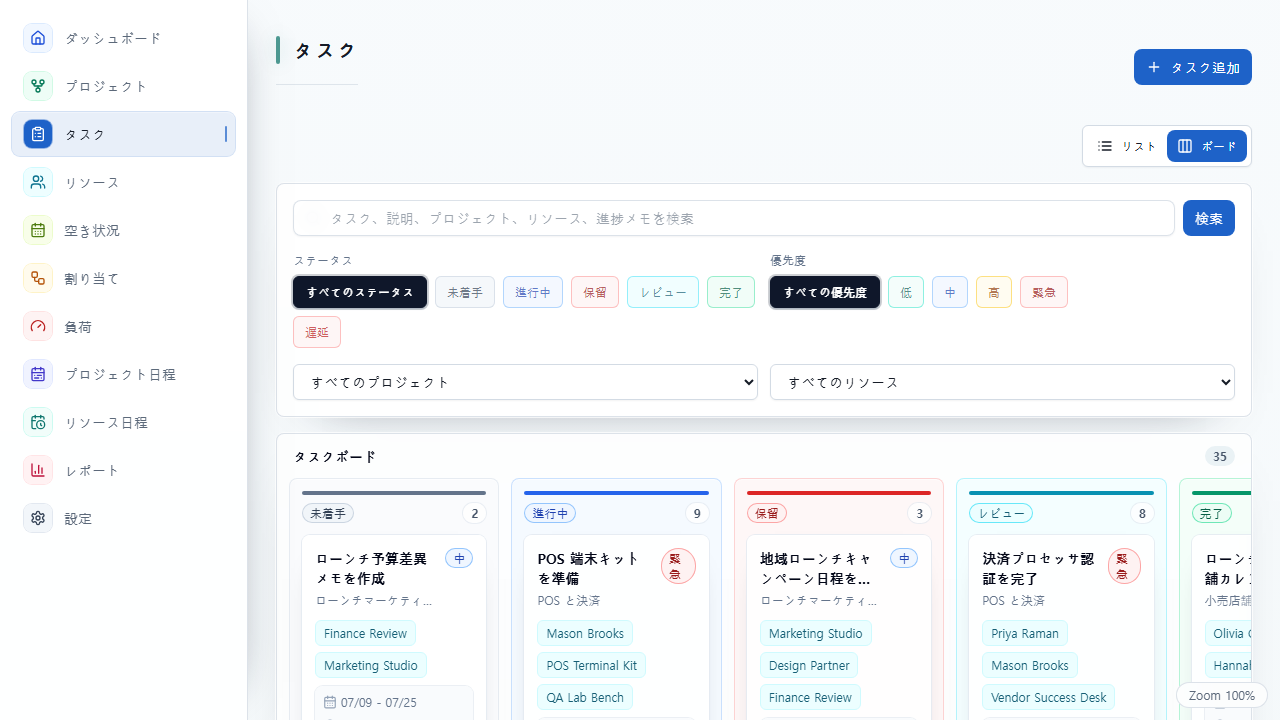The width and height of the screenshot is (1280, 720).
Task: Filter by 中 priority chip
Action: [950, 292]
